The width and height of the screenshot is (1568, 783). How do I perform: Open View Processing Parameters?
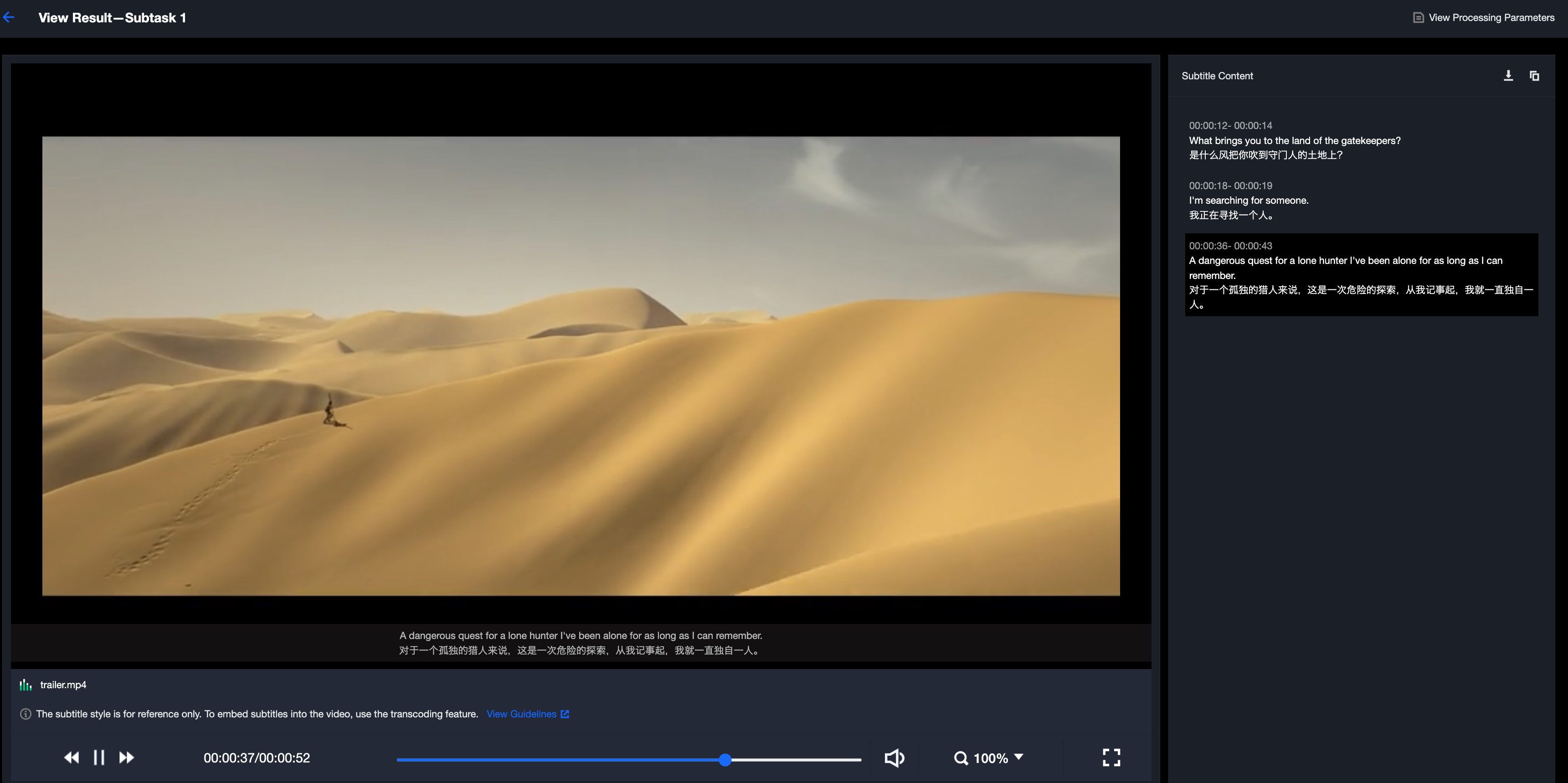point(1483,18)
